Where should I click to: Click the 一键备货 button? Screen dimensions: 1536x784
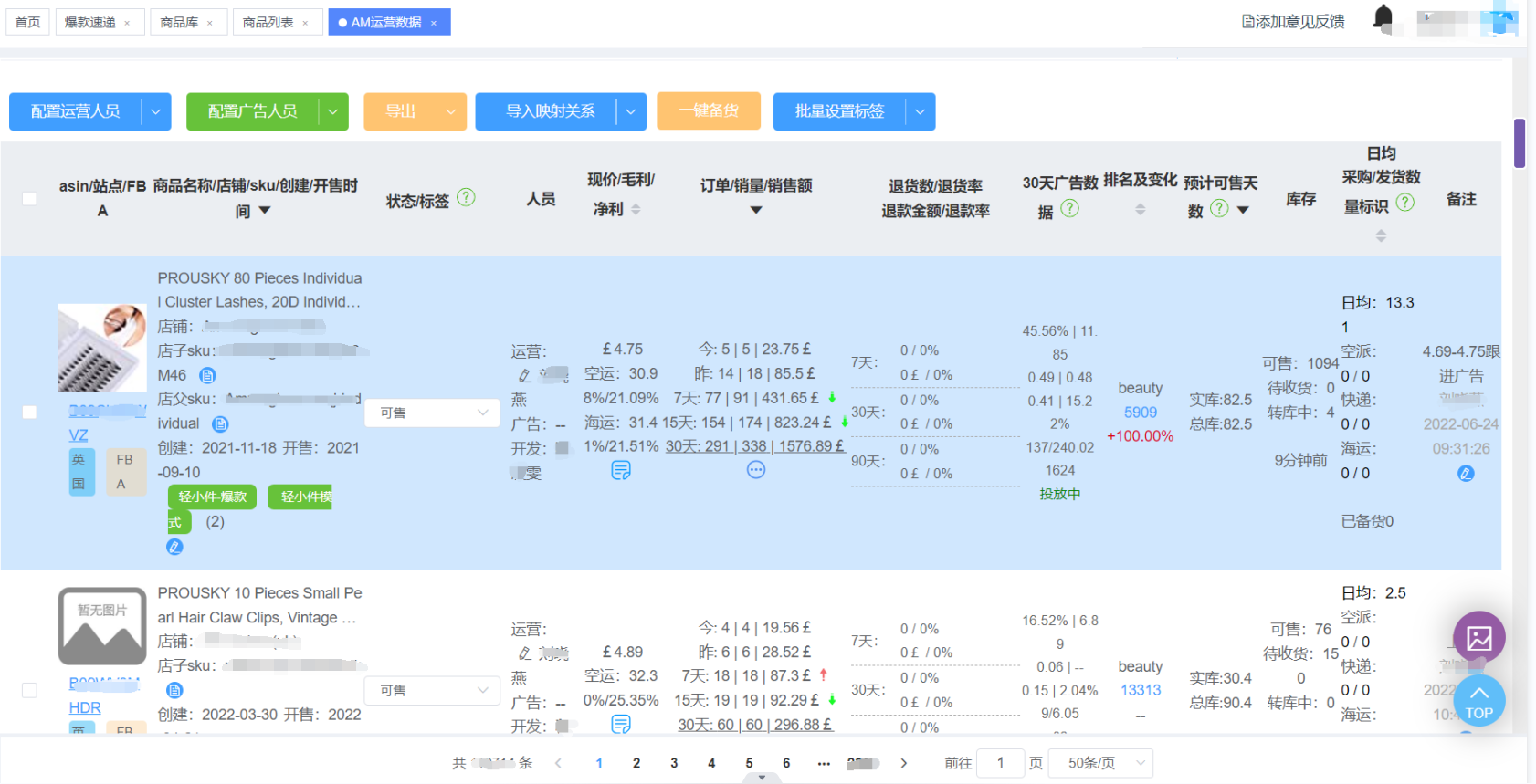click(x=708, y=111)
